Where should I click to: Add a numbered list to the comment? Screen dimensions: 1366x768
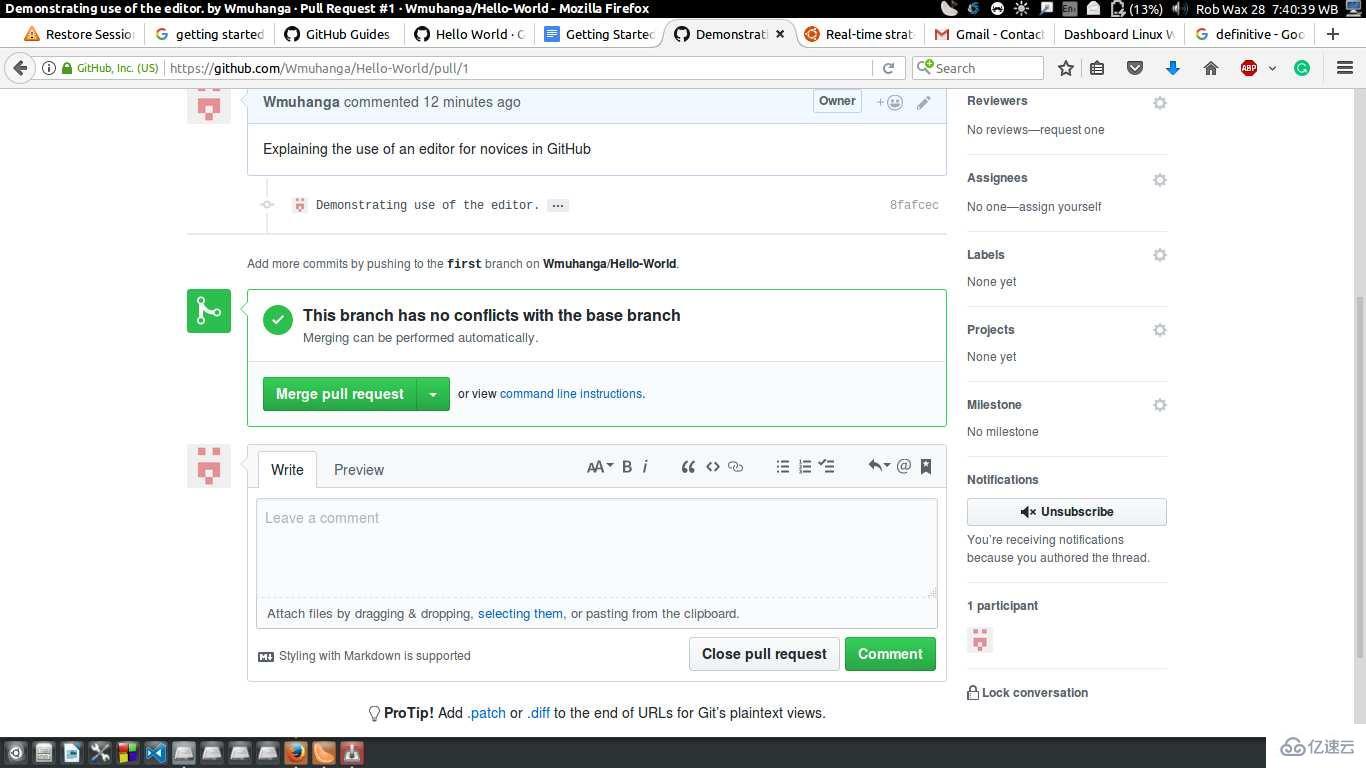click(x=805, y=466)
